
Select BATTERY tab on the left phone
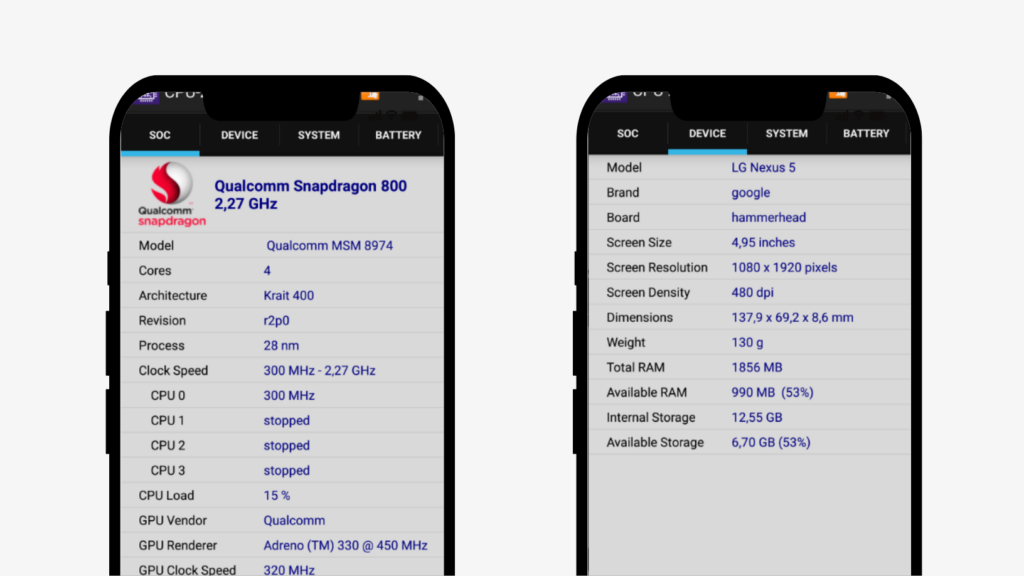(x=398, y=136)
